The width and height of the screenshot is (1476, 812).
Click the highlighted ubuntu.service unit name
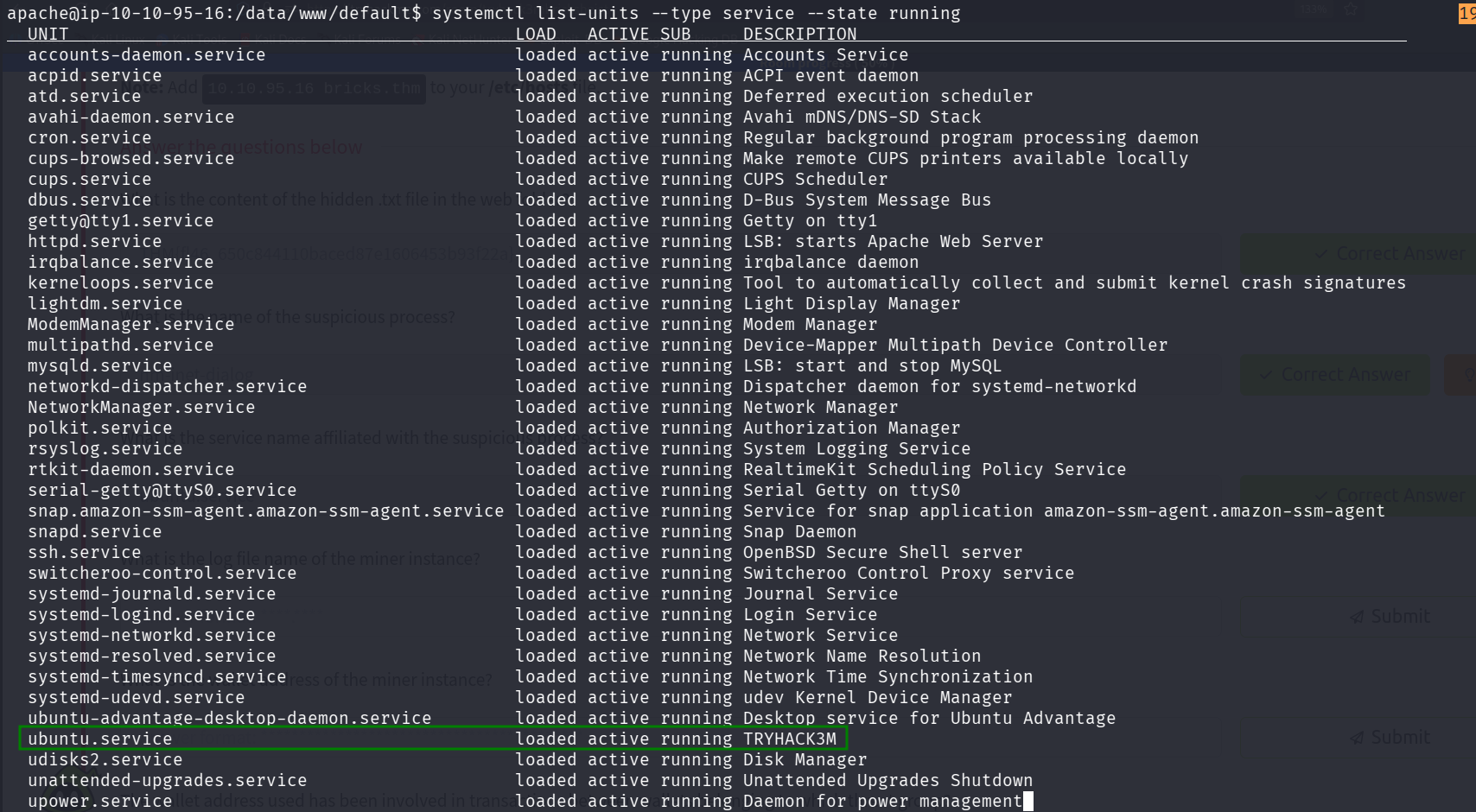99,739
